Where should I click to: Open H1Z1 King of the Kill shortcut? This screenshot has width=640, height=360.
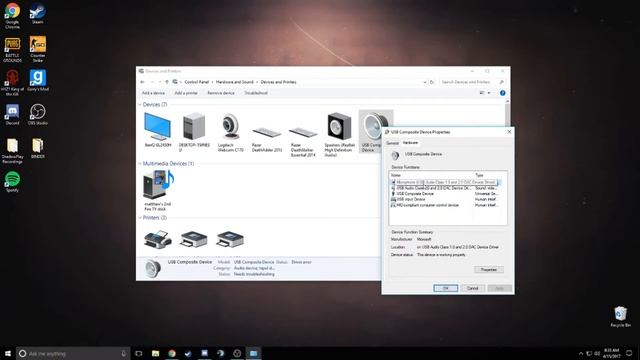[x=12, y=83]
